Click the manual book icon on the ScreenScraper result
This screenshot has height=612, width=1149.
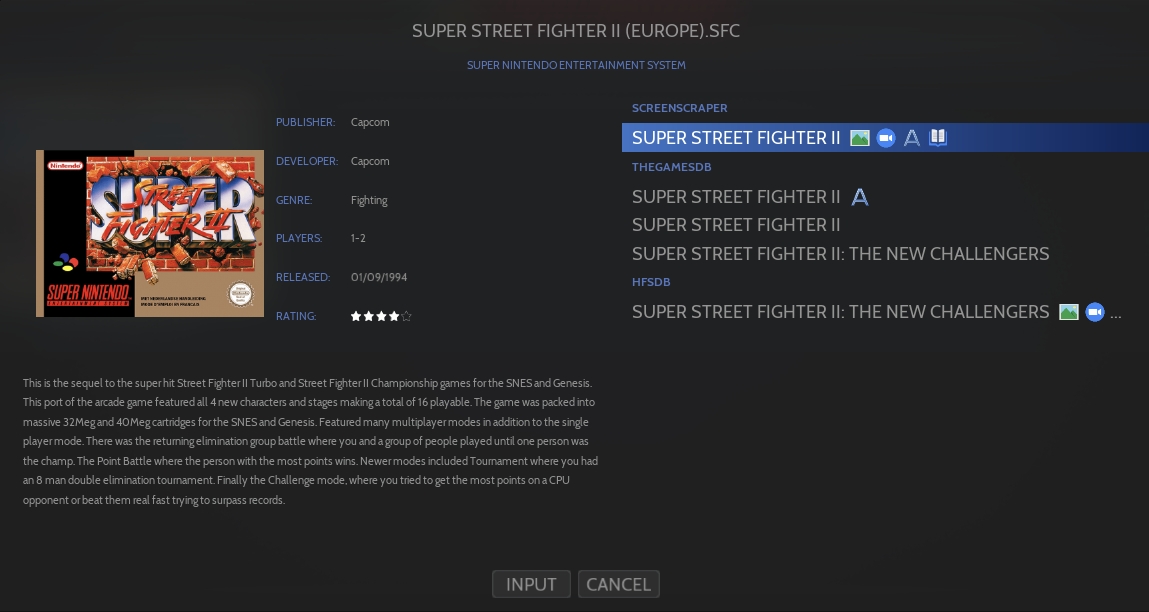tap(938, 138)
